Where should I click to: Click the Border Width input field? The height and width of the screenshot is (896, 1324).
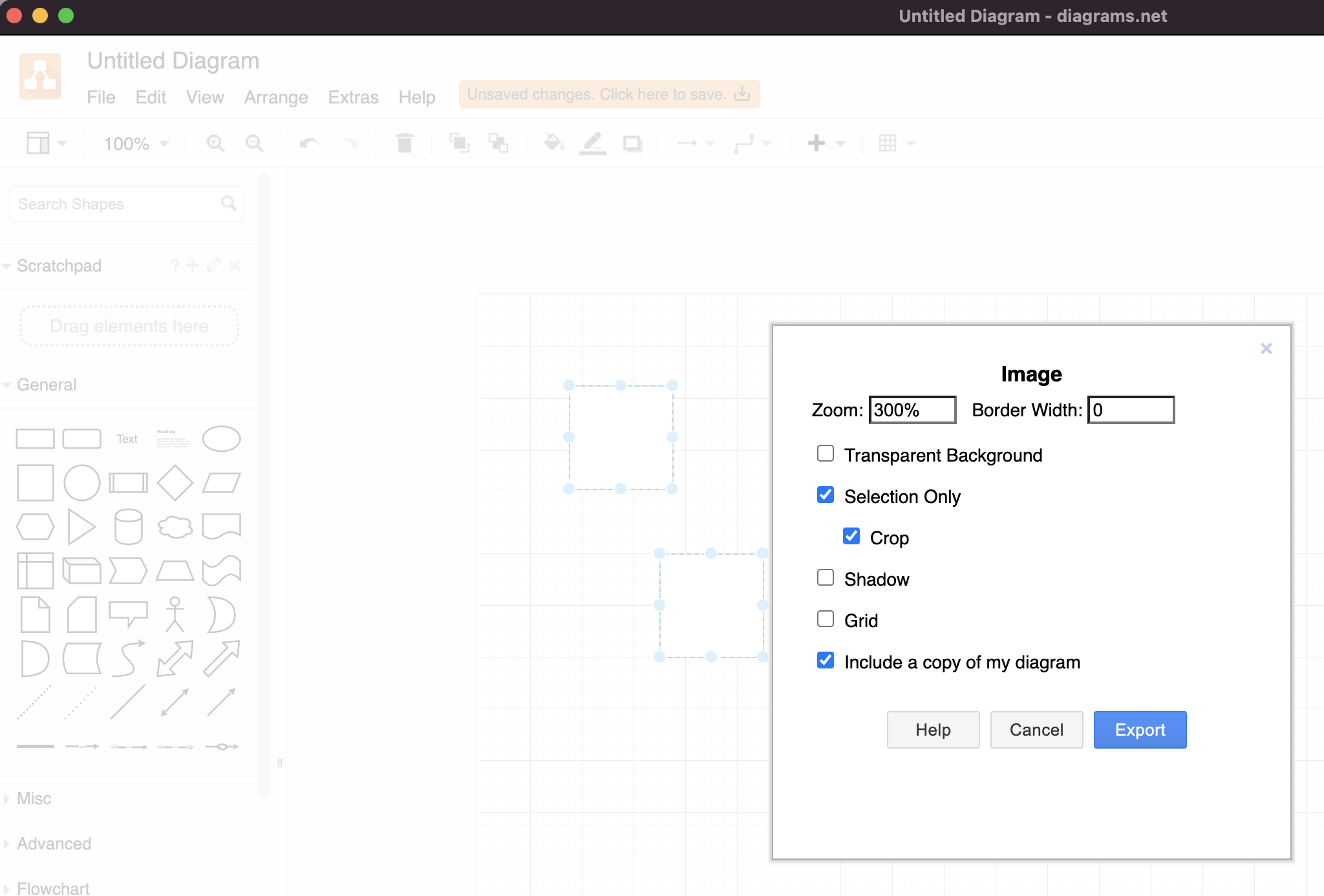coord(1131,410)
